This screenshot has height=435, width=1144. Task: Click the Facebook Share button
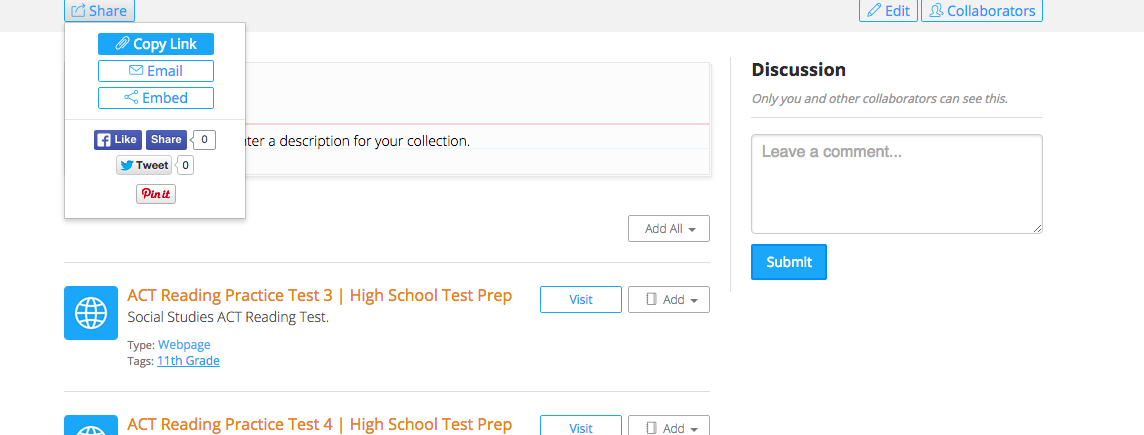(166, 140)
